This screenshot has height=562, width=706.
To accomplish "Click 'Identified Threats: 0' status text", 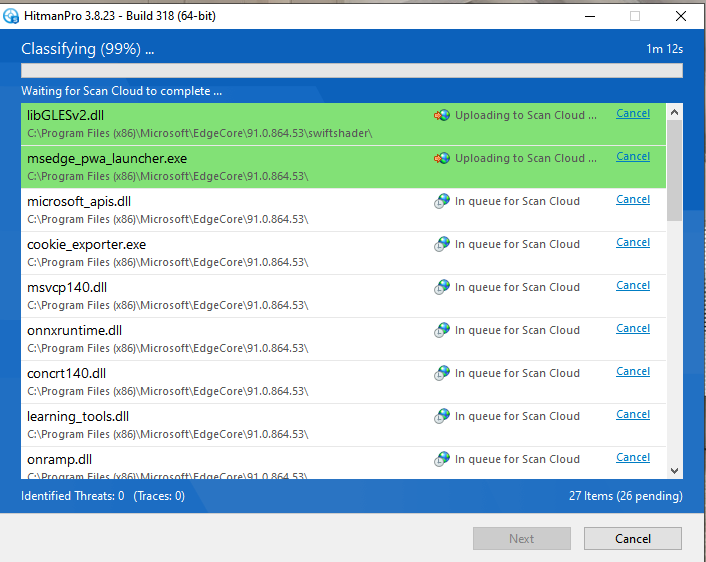I will click(72, 496).
